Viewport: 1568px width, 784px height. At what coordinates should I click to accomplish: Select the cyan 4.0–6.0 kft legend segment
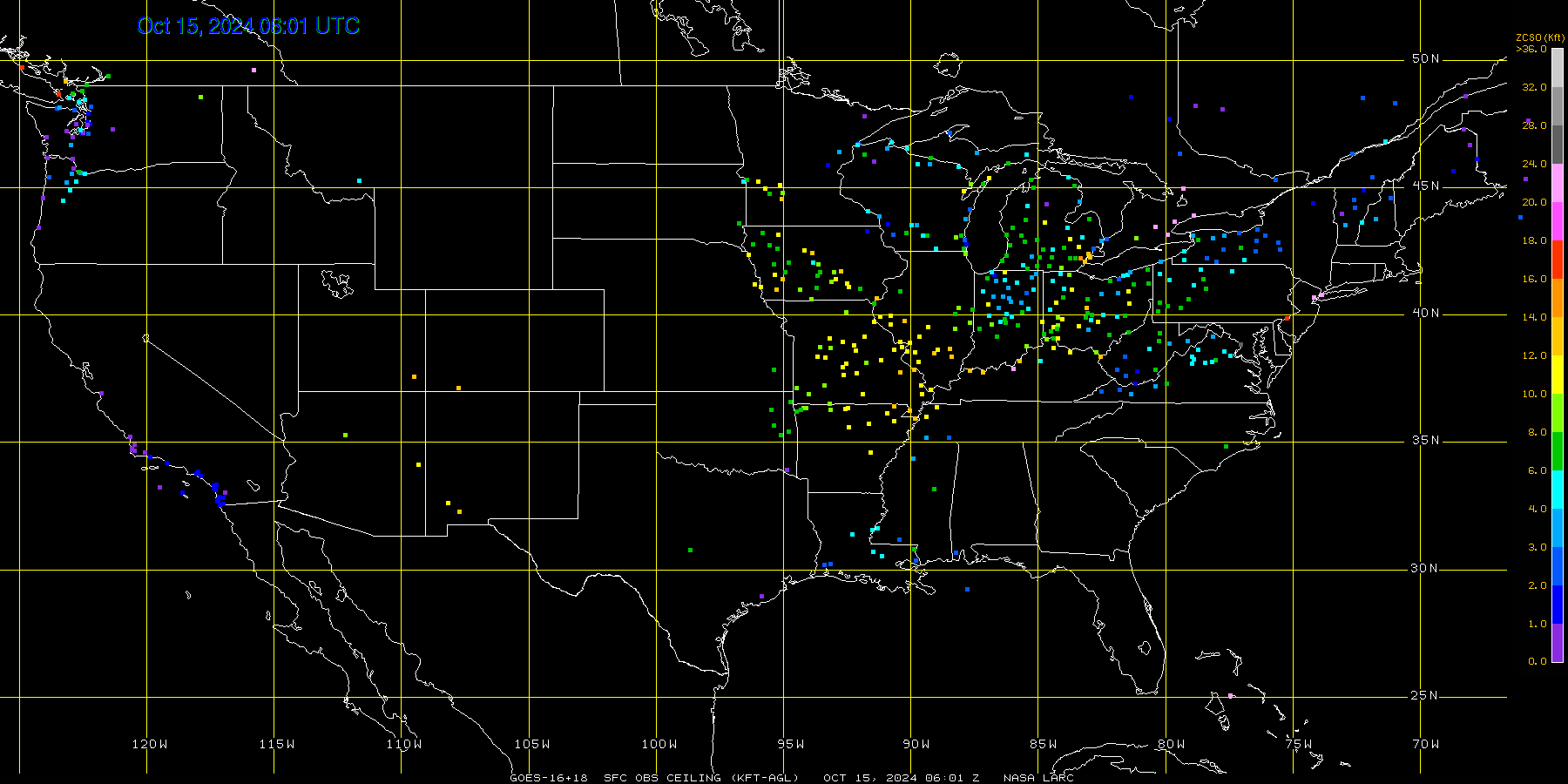[1558, 490]
